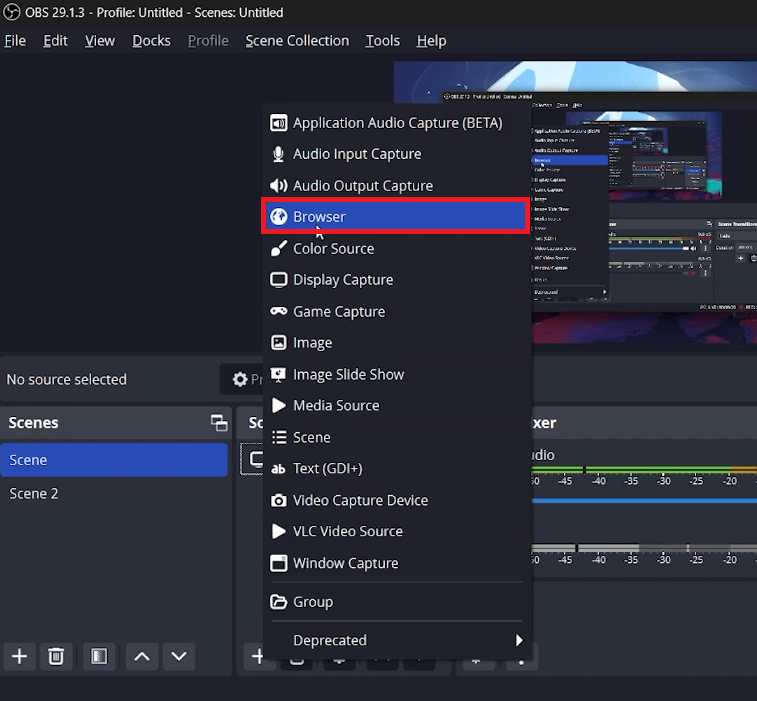Open scene filters icon in Scenes dock
Screen dimensions: 757x701
click(x=99, y=656)
